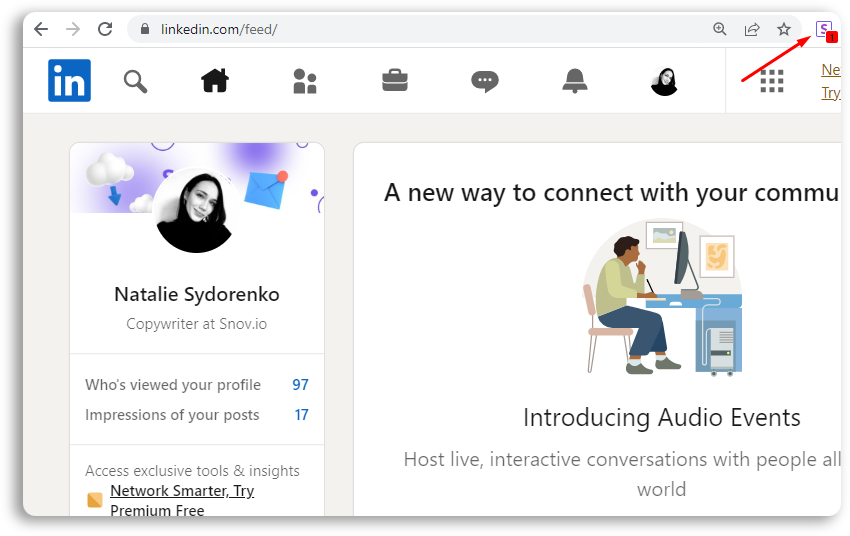Image resolution: width=850 pixels, height=536 pixels.
Task: Click the 17 post impressions count
Action: 301,415
